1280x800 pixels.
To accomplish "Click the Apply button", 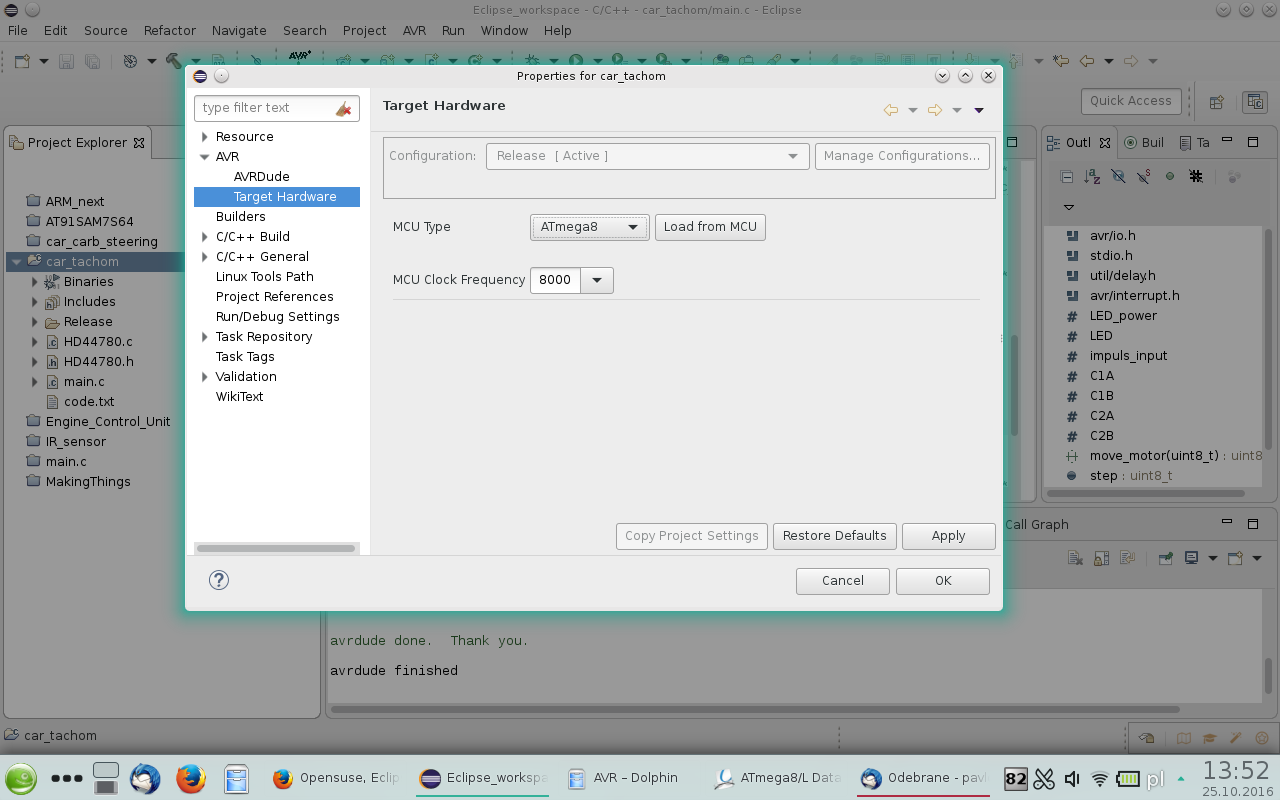I will (x=948, y=536).
